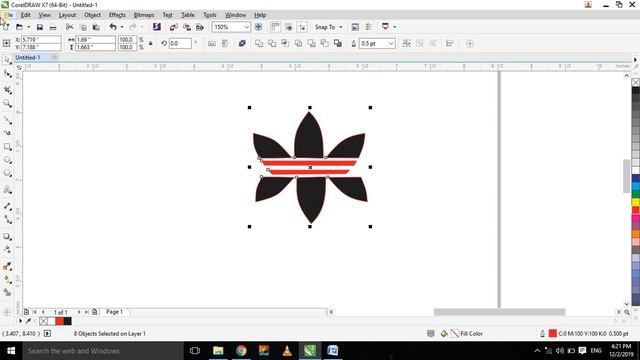Open the Effects menu
Screen dimensions: 640x360
coord(117,15)
